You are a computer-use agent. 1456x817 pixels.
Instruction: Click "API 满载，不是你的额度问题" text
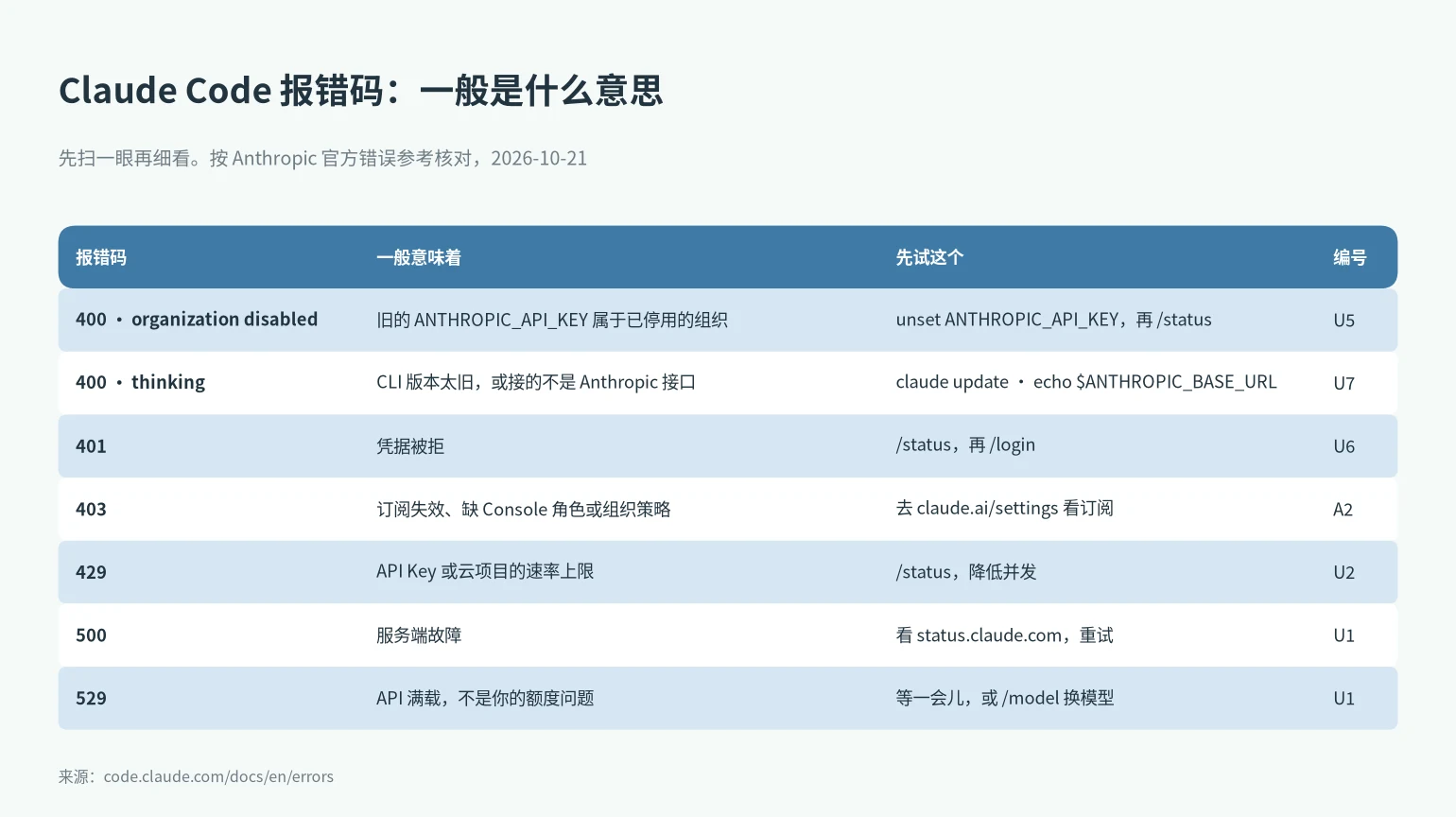485,698
